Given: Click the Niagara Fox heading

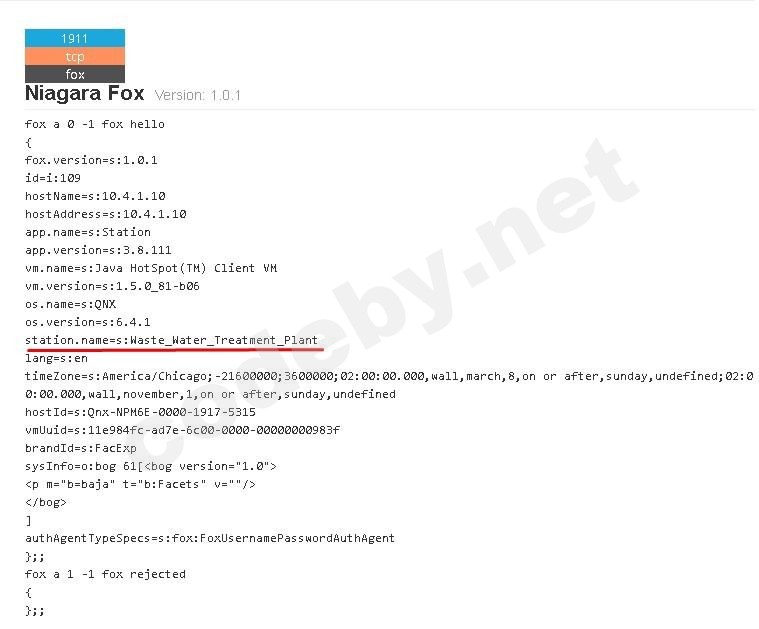Looking at the screenshot, I should pos(85,93).
